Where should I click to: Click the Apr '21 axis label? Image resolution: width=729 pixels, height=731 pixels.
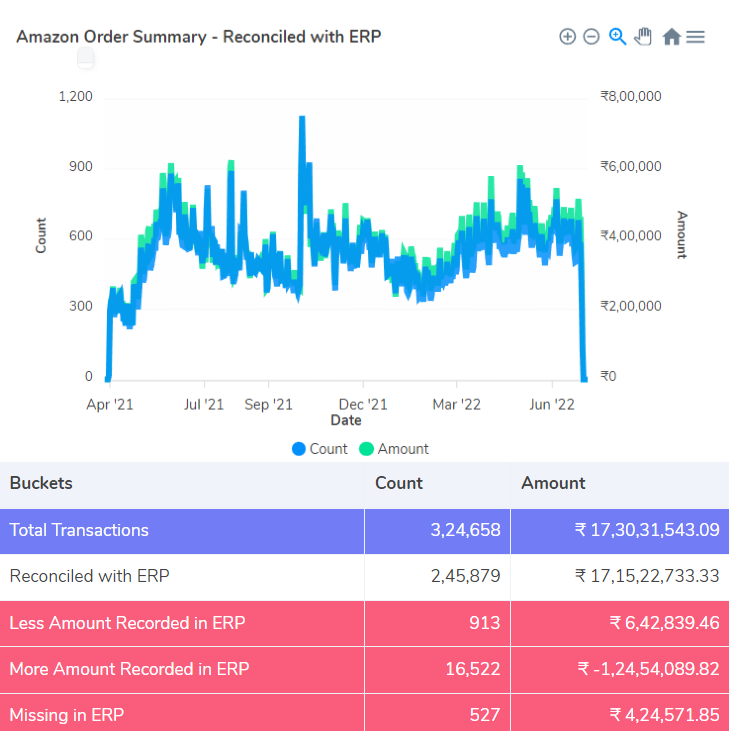click(110, 404)
